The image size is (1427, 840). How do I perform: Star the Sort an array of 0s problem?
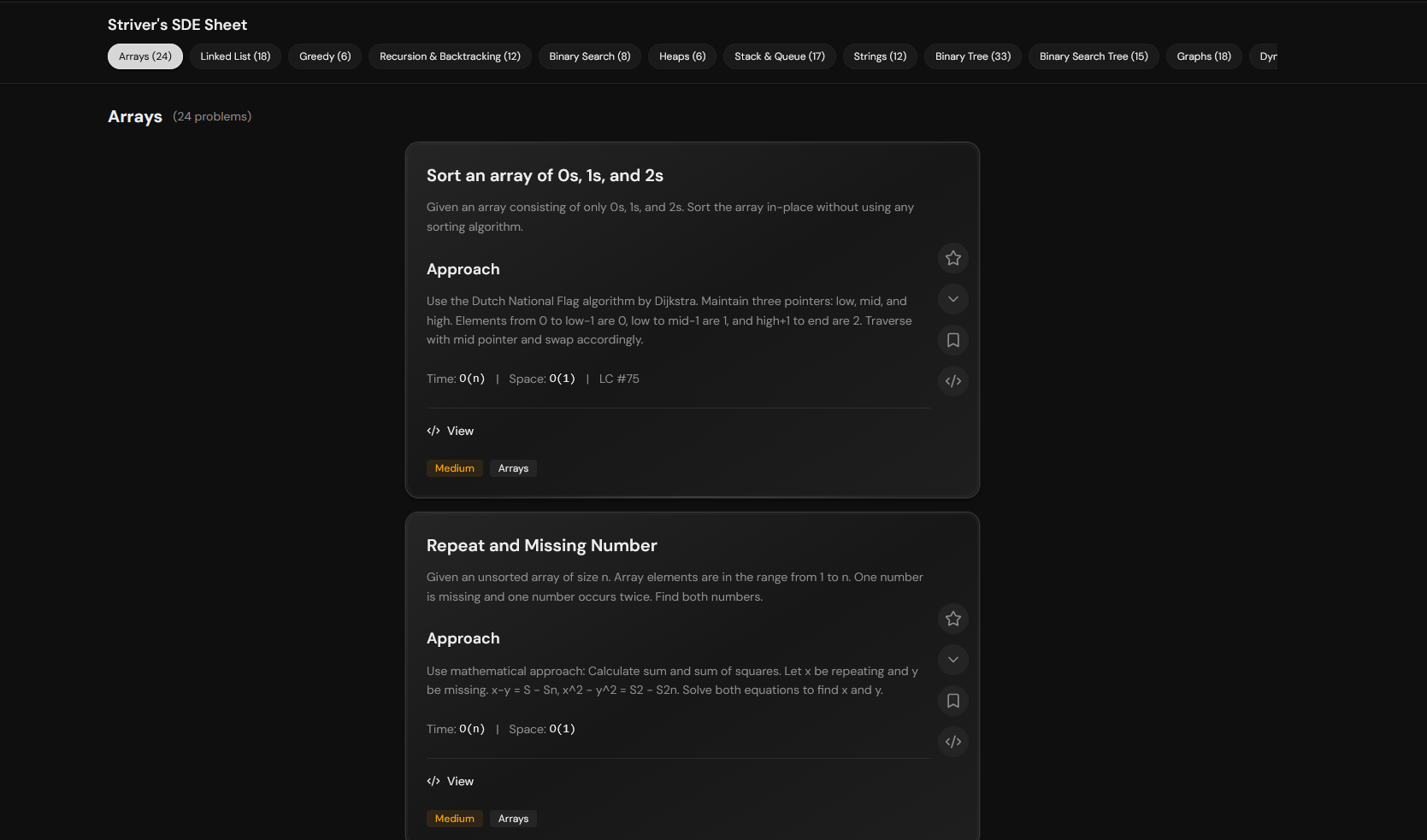point(953,258)
